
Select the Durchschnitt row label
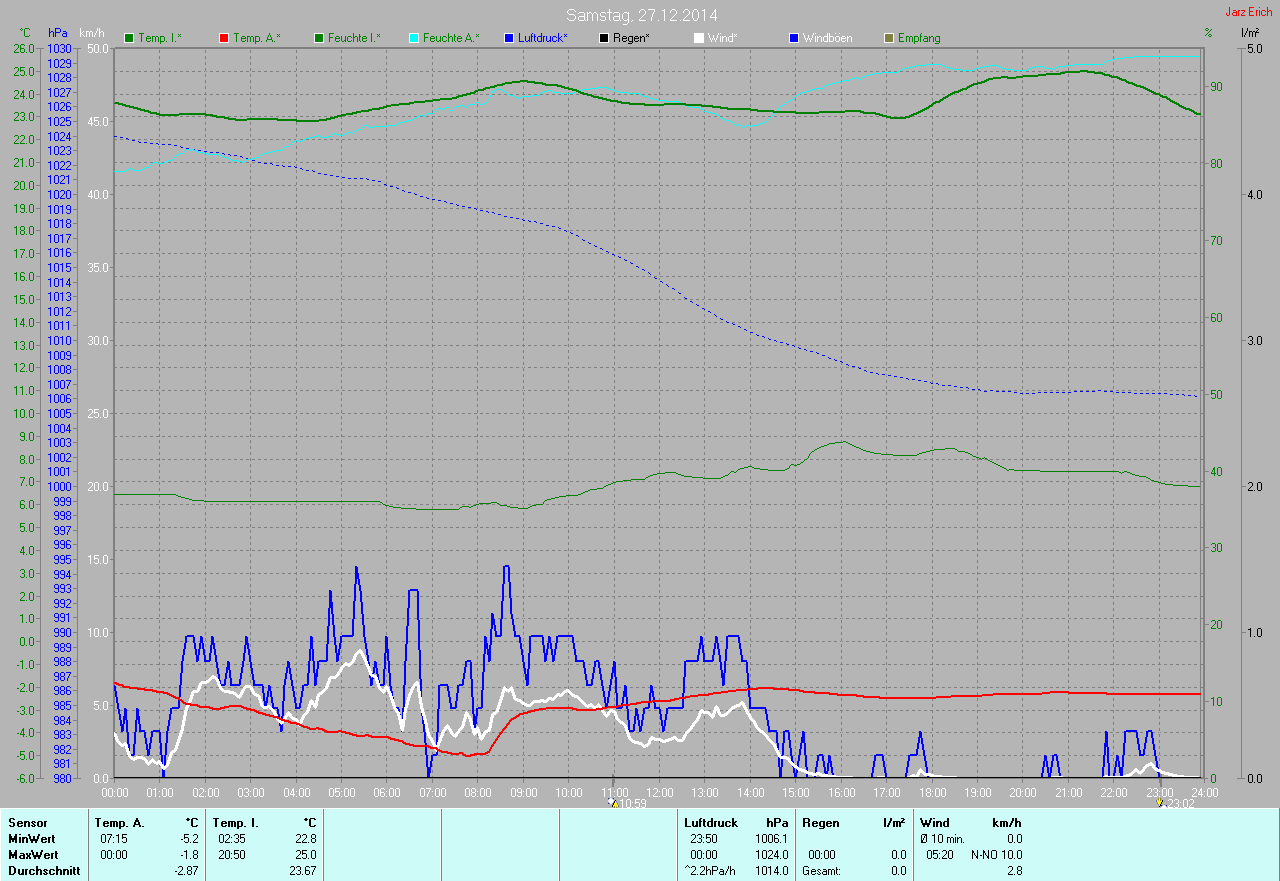click(x=43, y=871)
